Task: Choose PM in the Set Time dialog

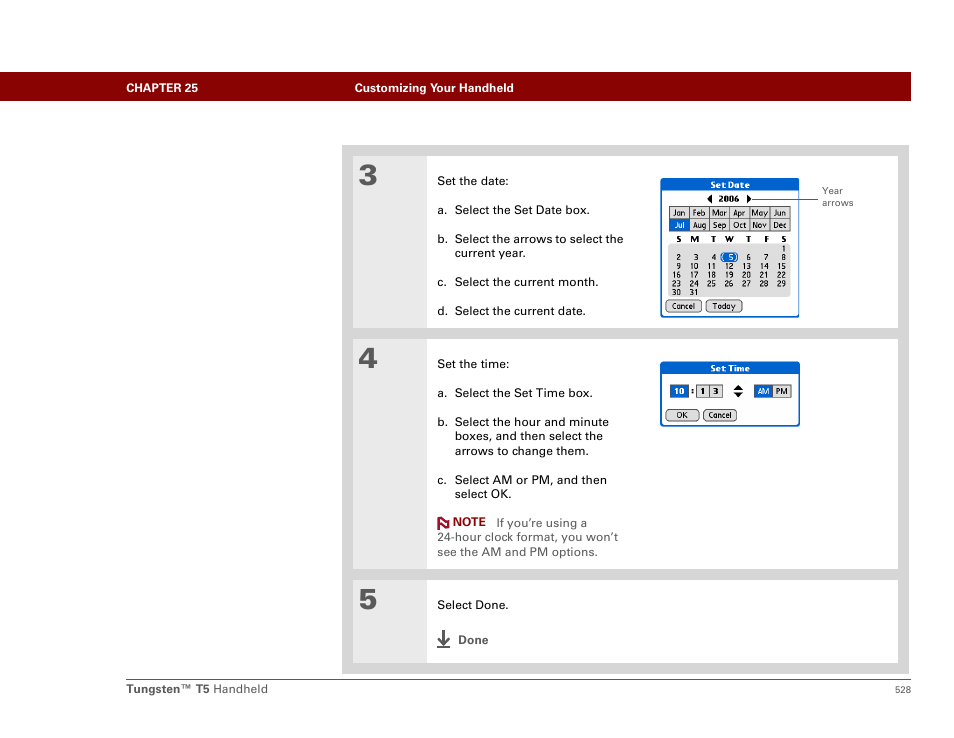Action: 782,391
